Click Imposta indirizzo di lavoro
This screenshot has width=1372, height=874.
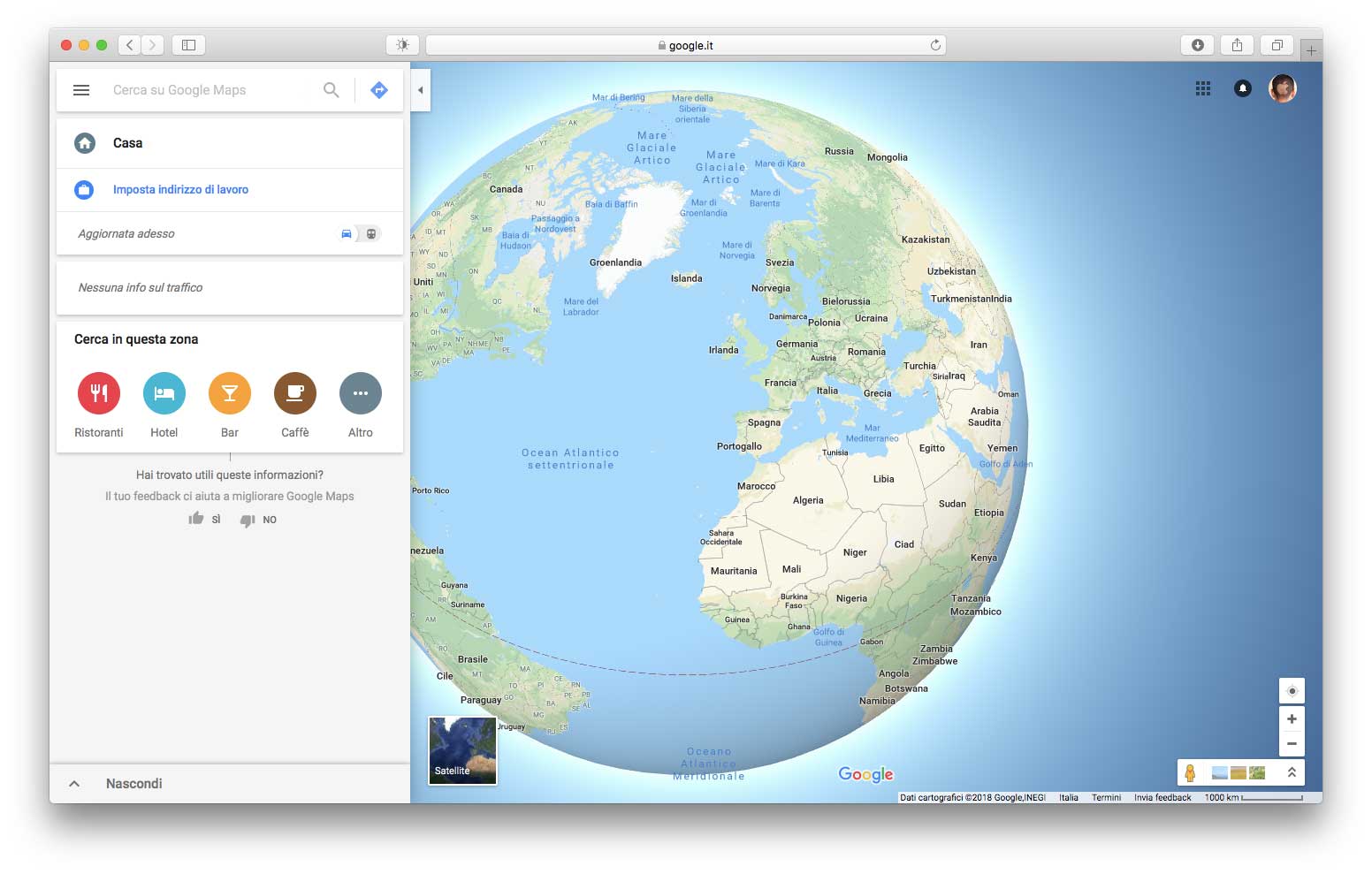pyautogui.click(x=180, y=189)
